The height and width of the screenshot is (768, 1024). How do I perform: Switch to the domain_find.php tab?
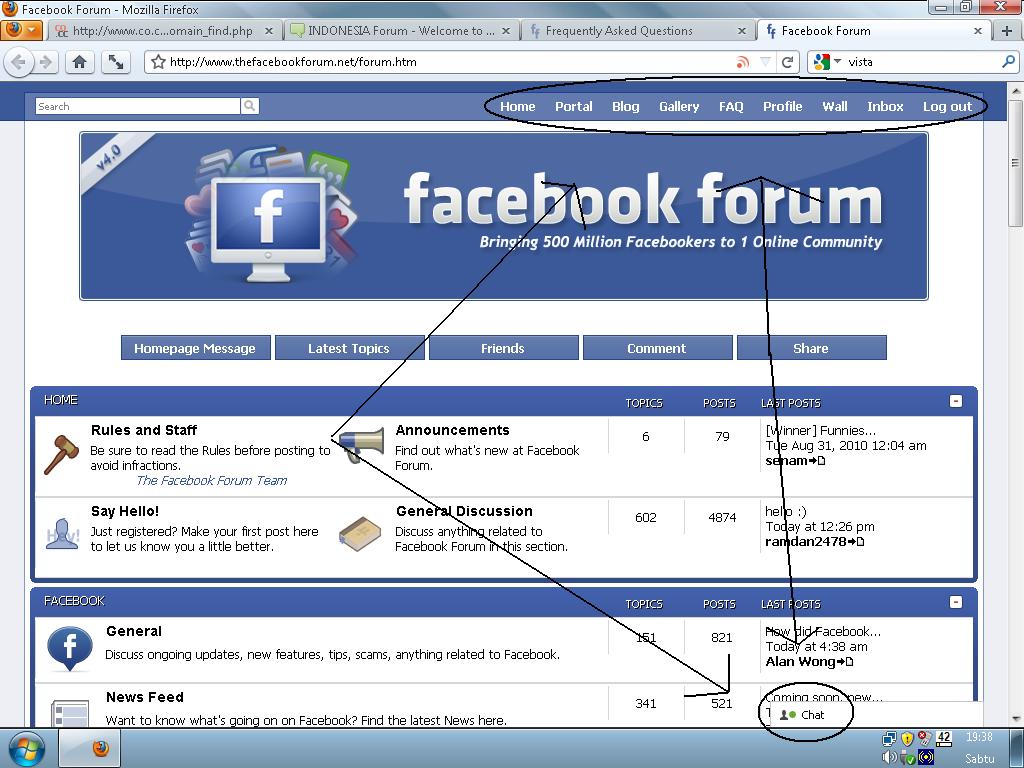click(165, 31)
